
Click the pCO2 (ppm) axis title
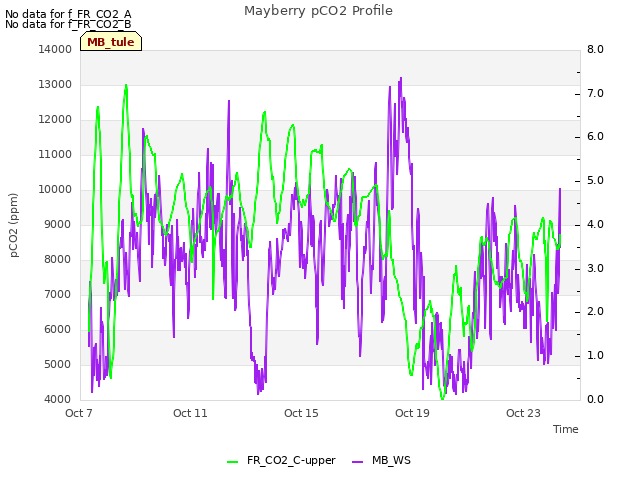tap(14, 225)
